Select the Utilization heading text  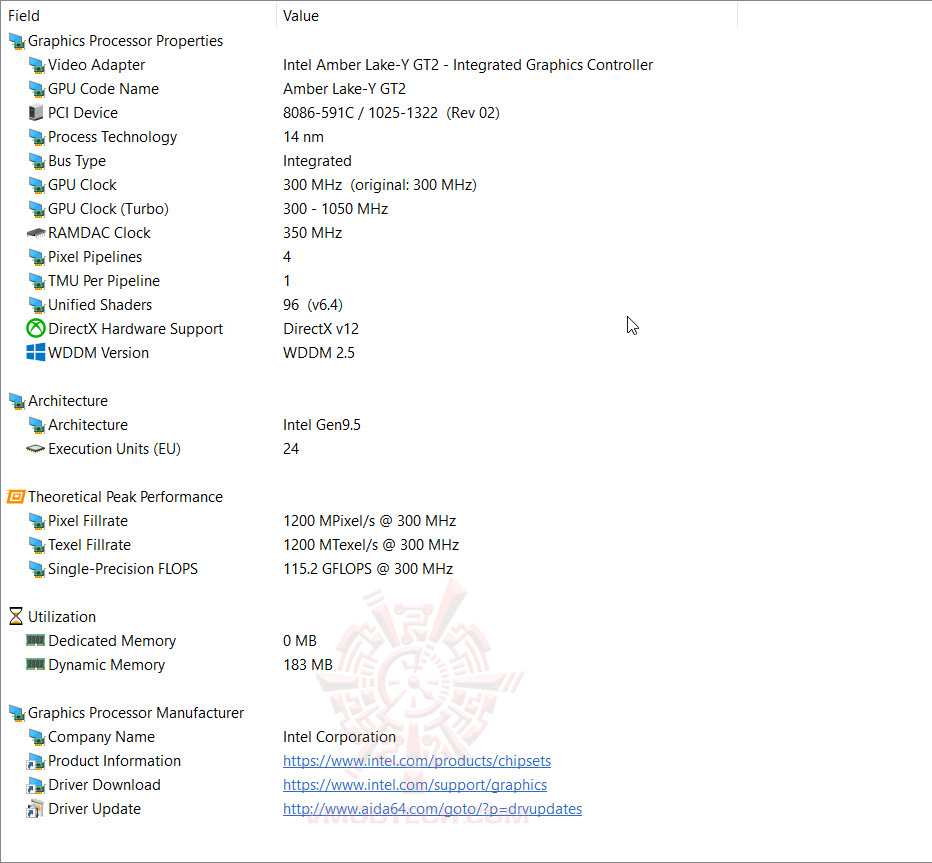(62, 617)
